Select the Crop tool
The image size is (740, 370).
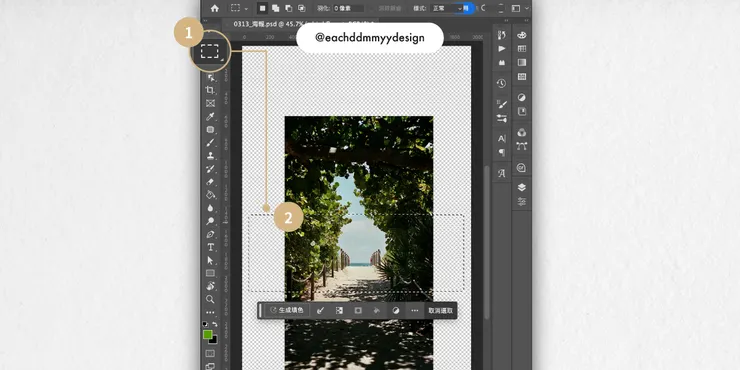tap(210, 90)
